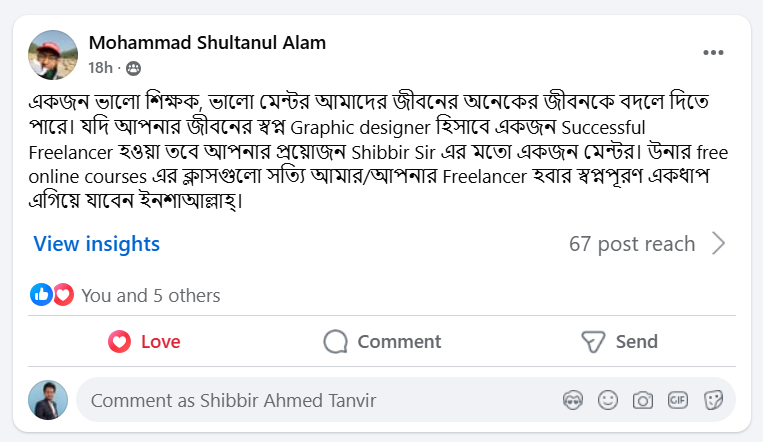Click the Comment button

tap(382, 342)
